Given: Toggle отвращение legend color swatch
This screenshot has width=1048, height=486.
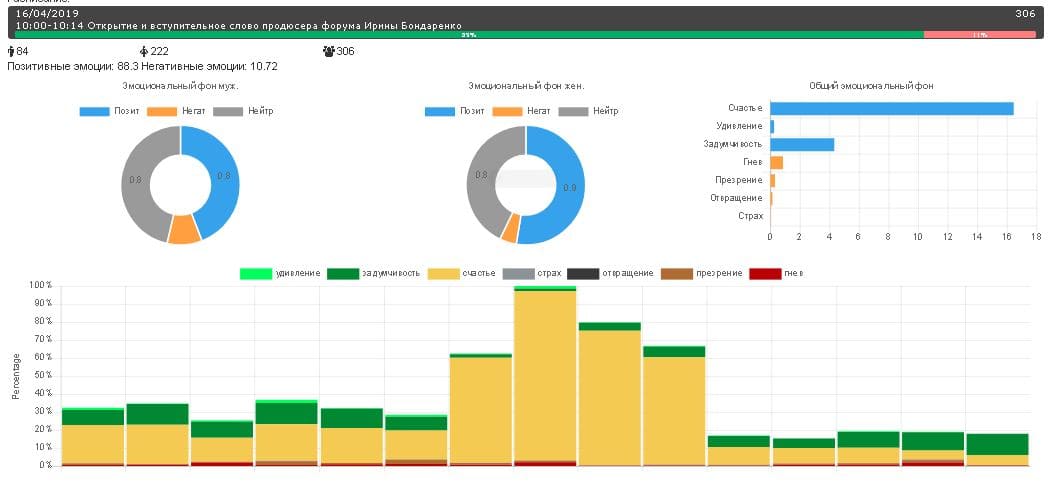Looking at the screenshot, I should coord(582,273).
